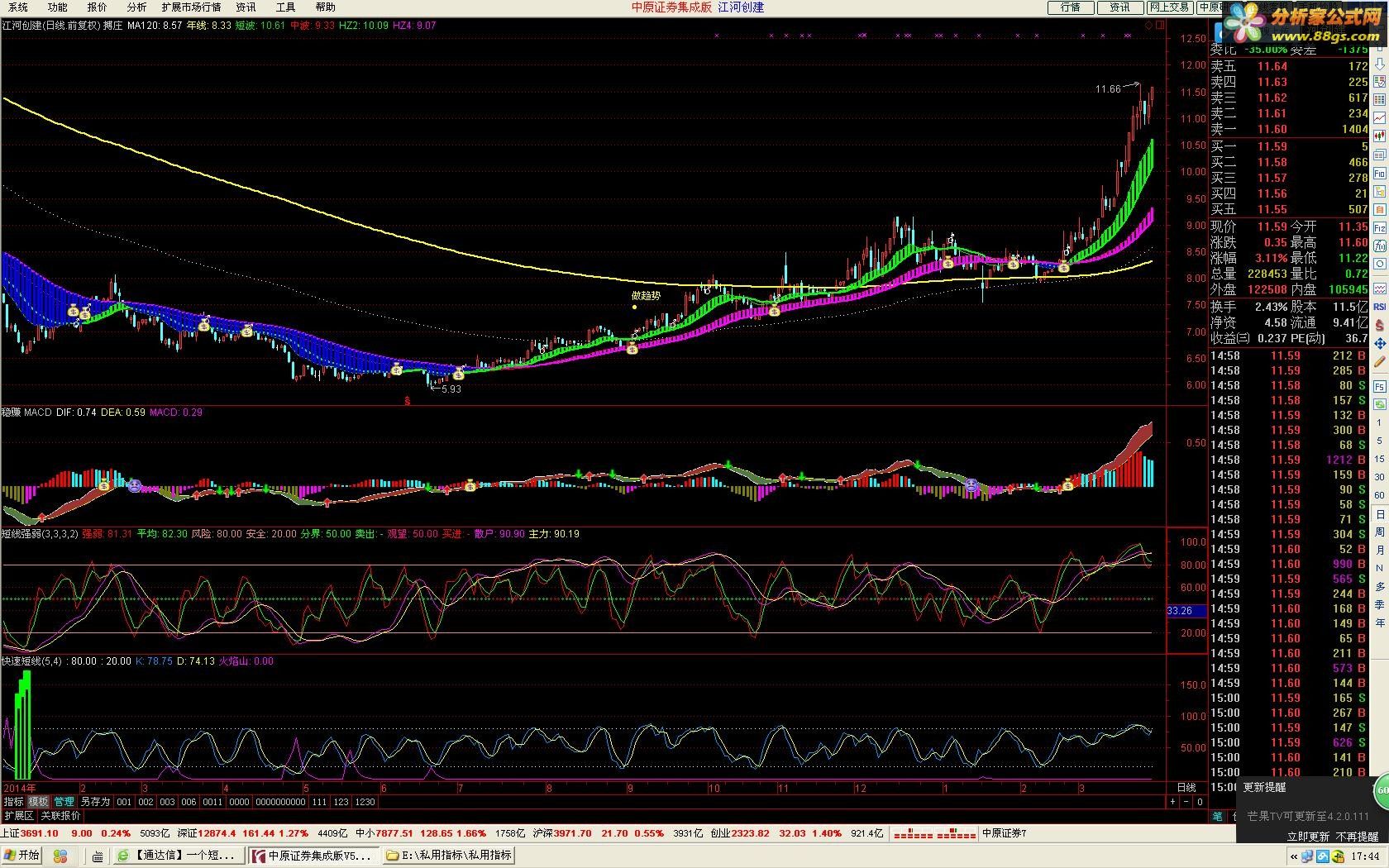Click 不再提醒 in update reminder
This screenshot has width=1389, height=868.
click(x=1358, y=837)
